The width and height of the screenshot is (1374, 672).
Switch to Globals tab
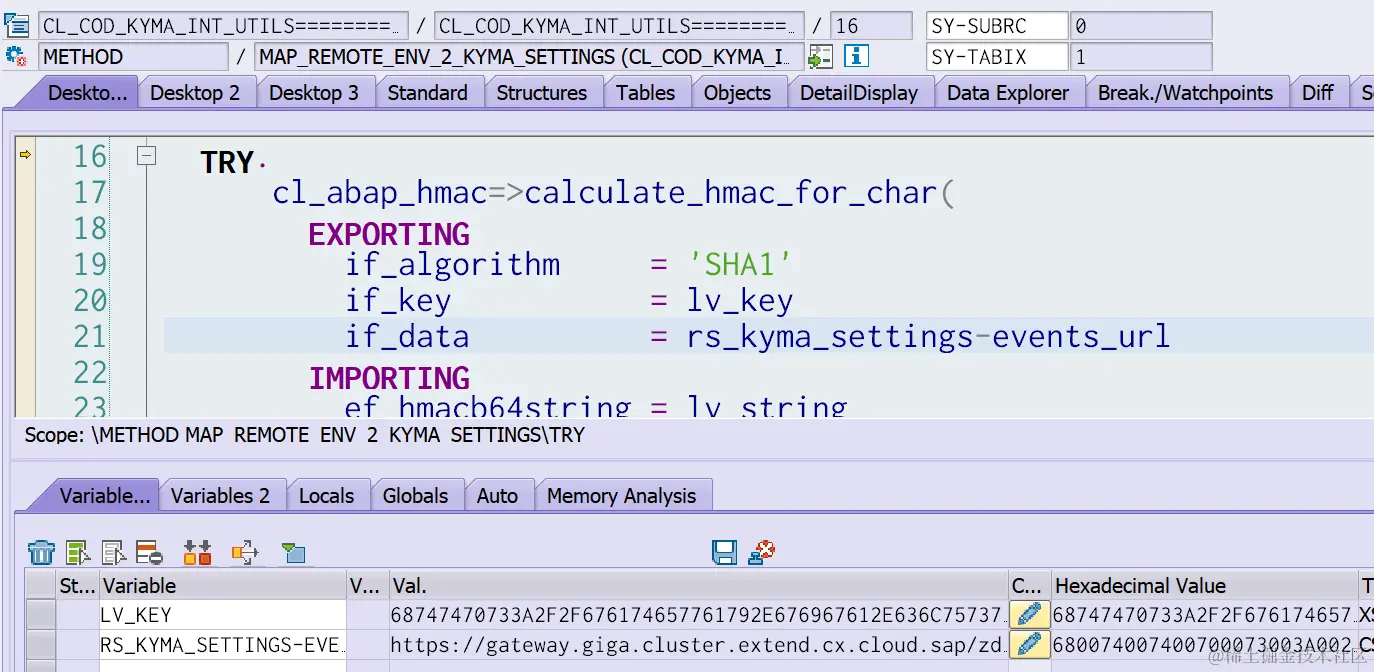pyautogui.click(x=415, y=496)
